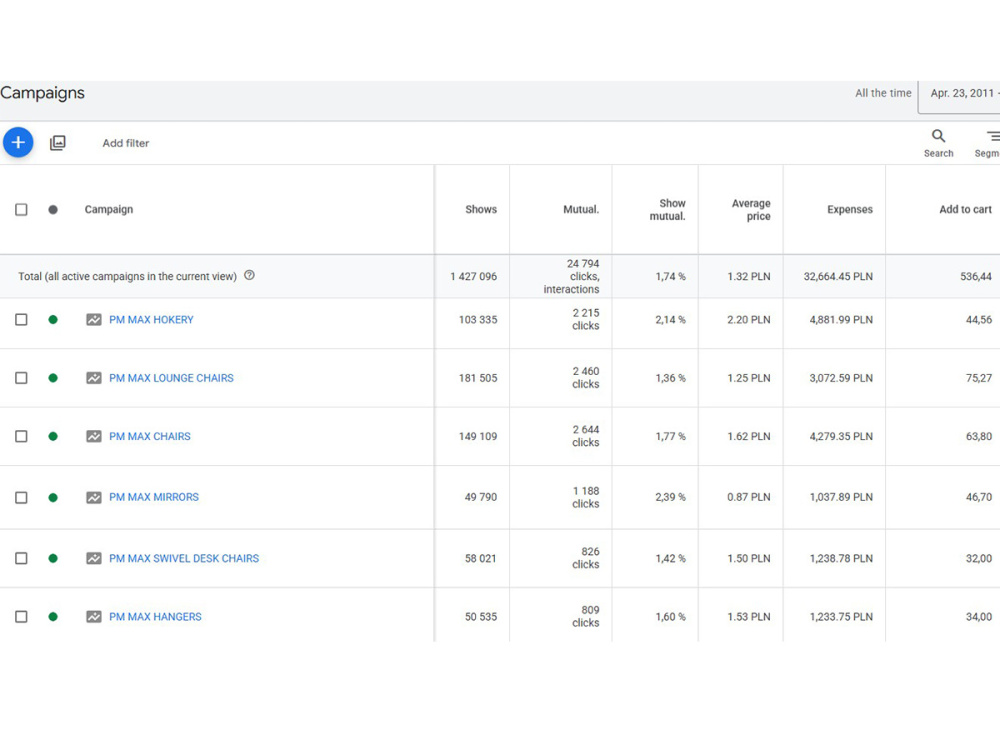
Task: Click green status dot of PM MAX LOUNGE CHAIRS
Action: click(x=53, y=378)
